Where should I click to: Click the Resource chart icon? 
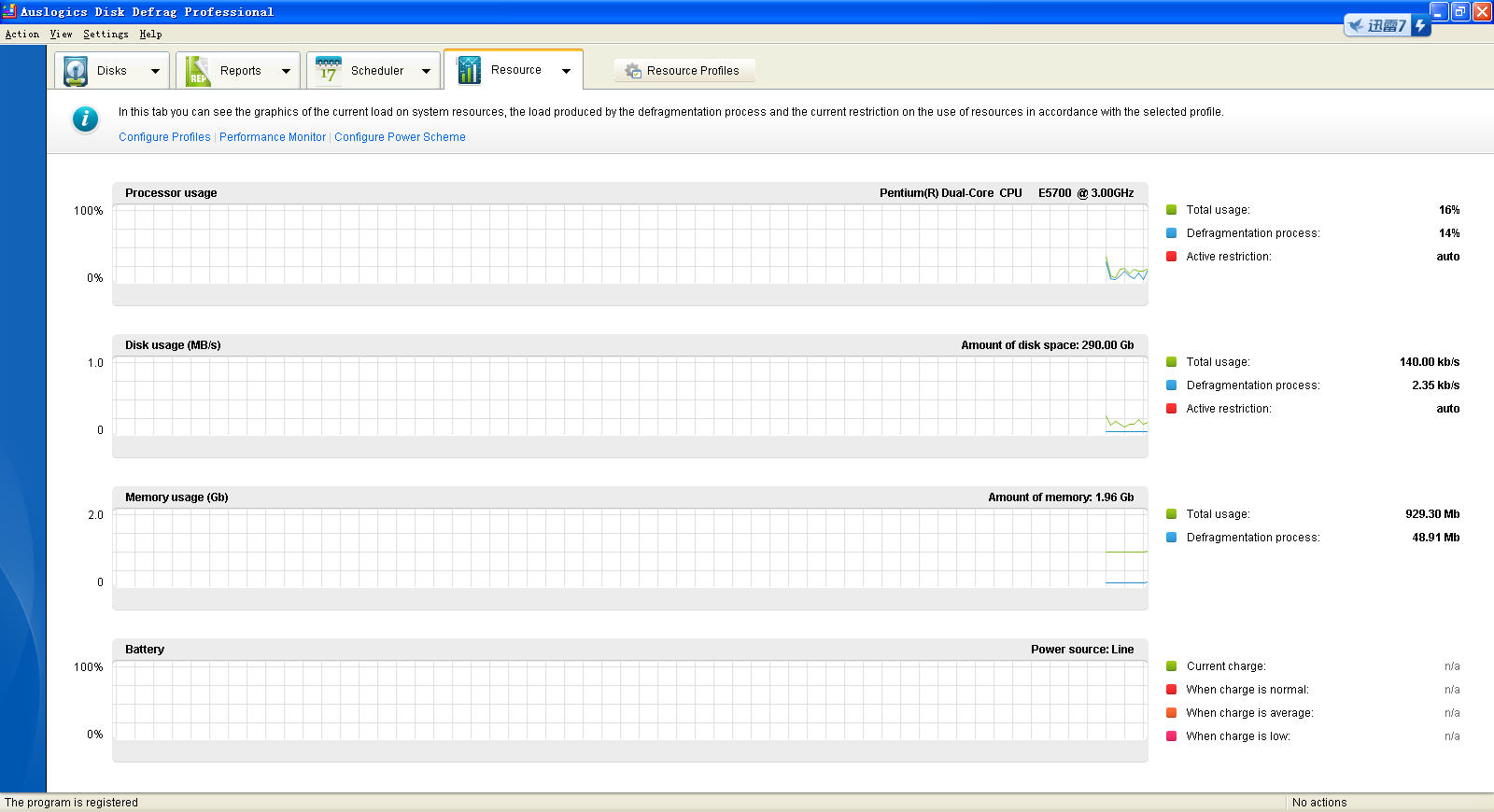click(x=469, y=70)
